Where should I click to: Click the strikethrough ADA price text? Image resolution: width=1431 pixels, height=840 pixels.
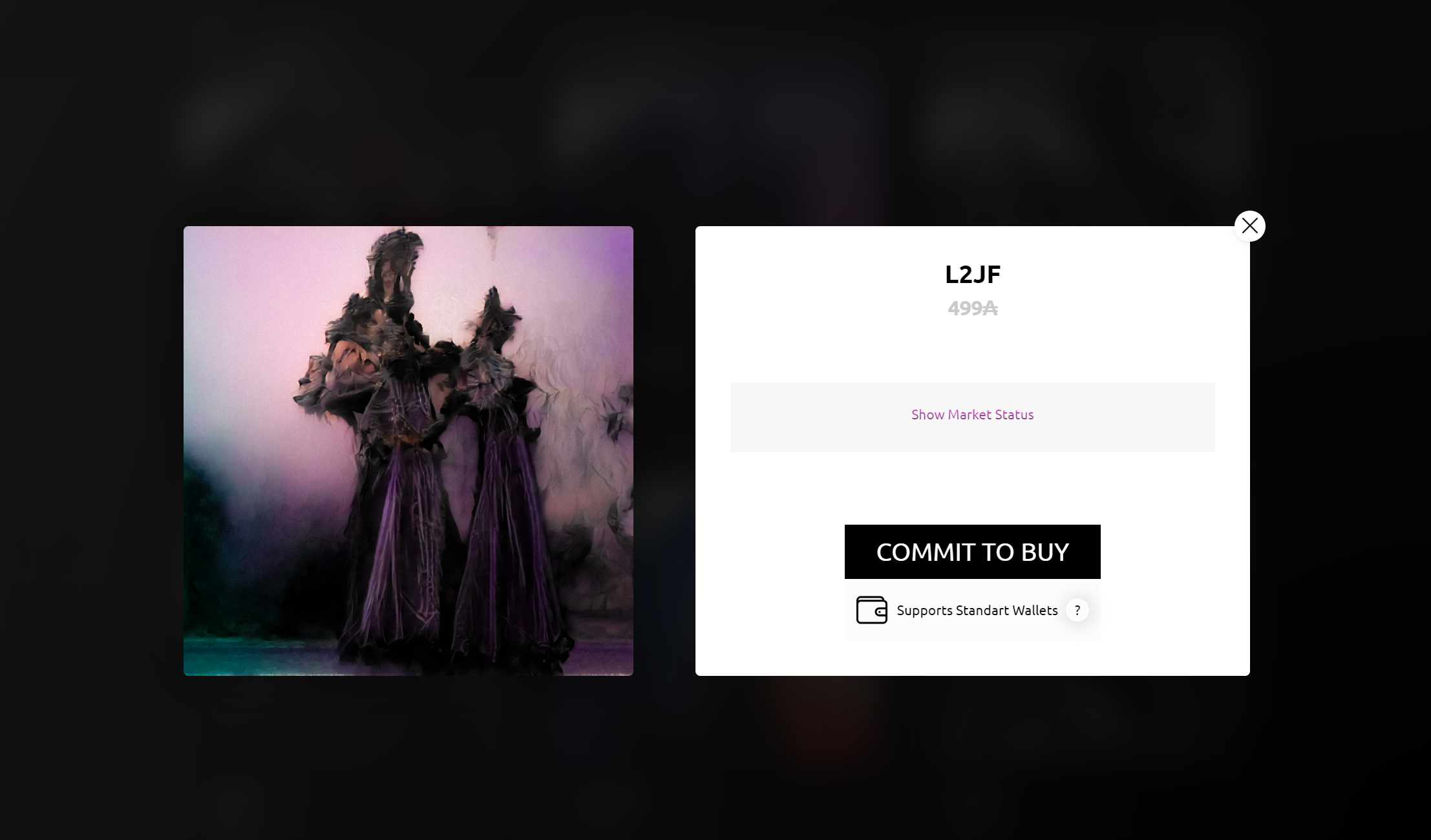pos(972,308)
